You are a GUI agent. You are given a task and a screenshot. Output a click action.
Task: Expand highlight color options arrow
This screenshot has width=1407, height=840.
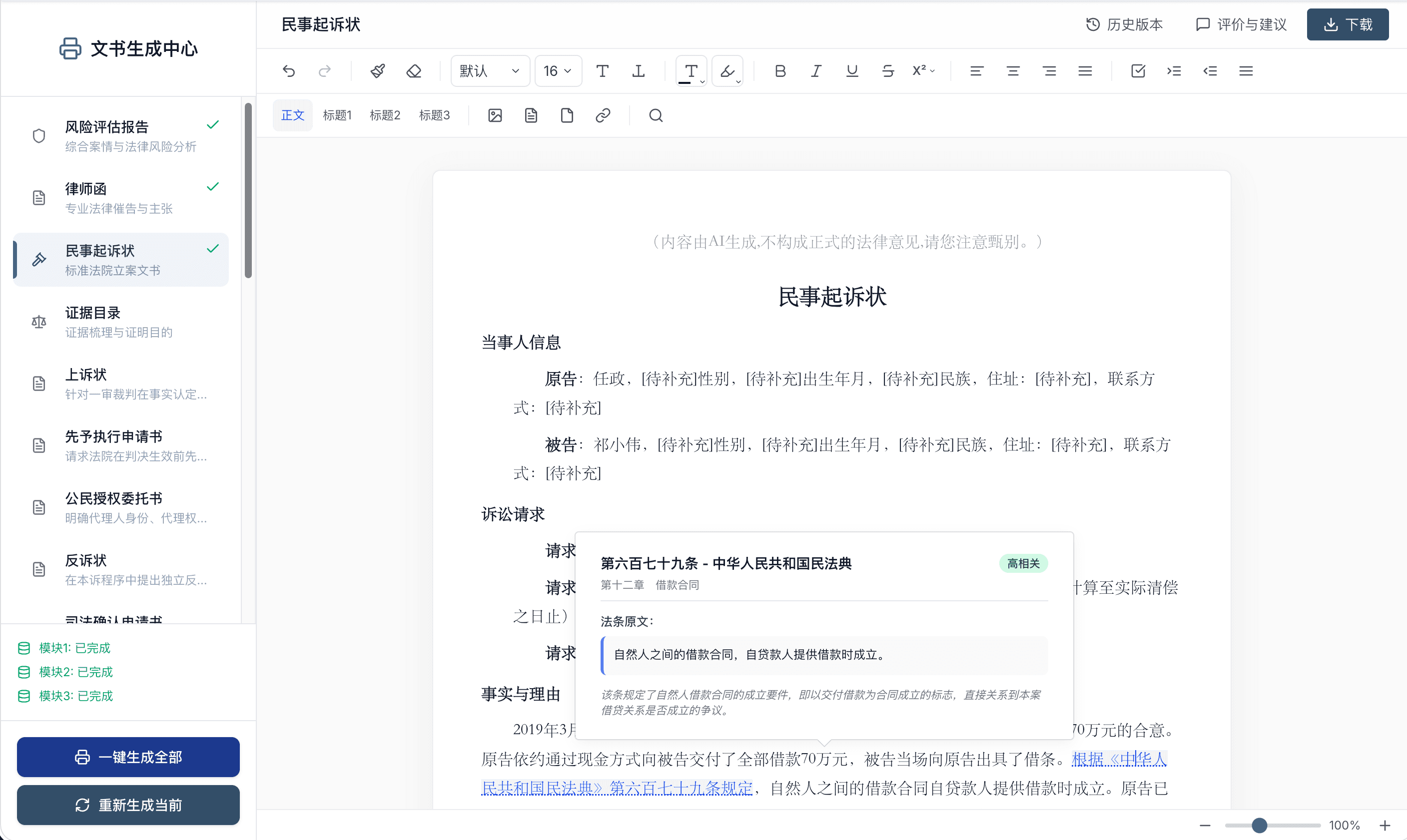click(x=738, y=81)
